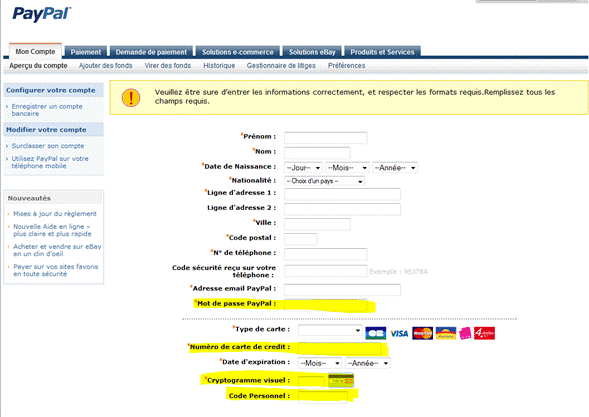Go to Aperçu du compte

tap(38, 65)
